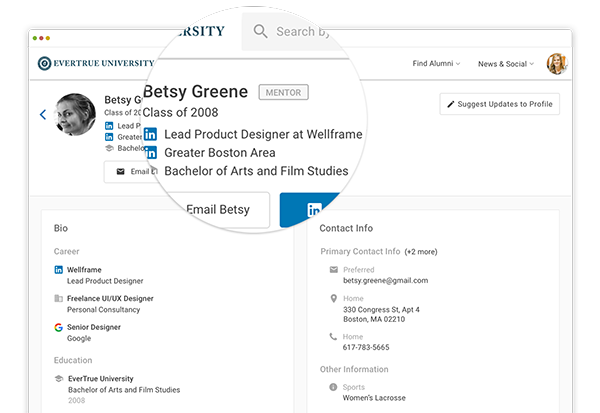The height and width of the screenshot is (413, 600).
Task: Expand the News & Social menu
Action: pyautogui.click(x=505, y=64)
